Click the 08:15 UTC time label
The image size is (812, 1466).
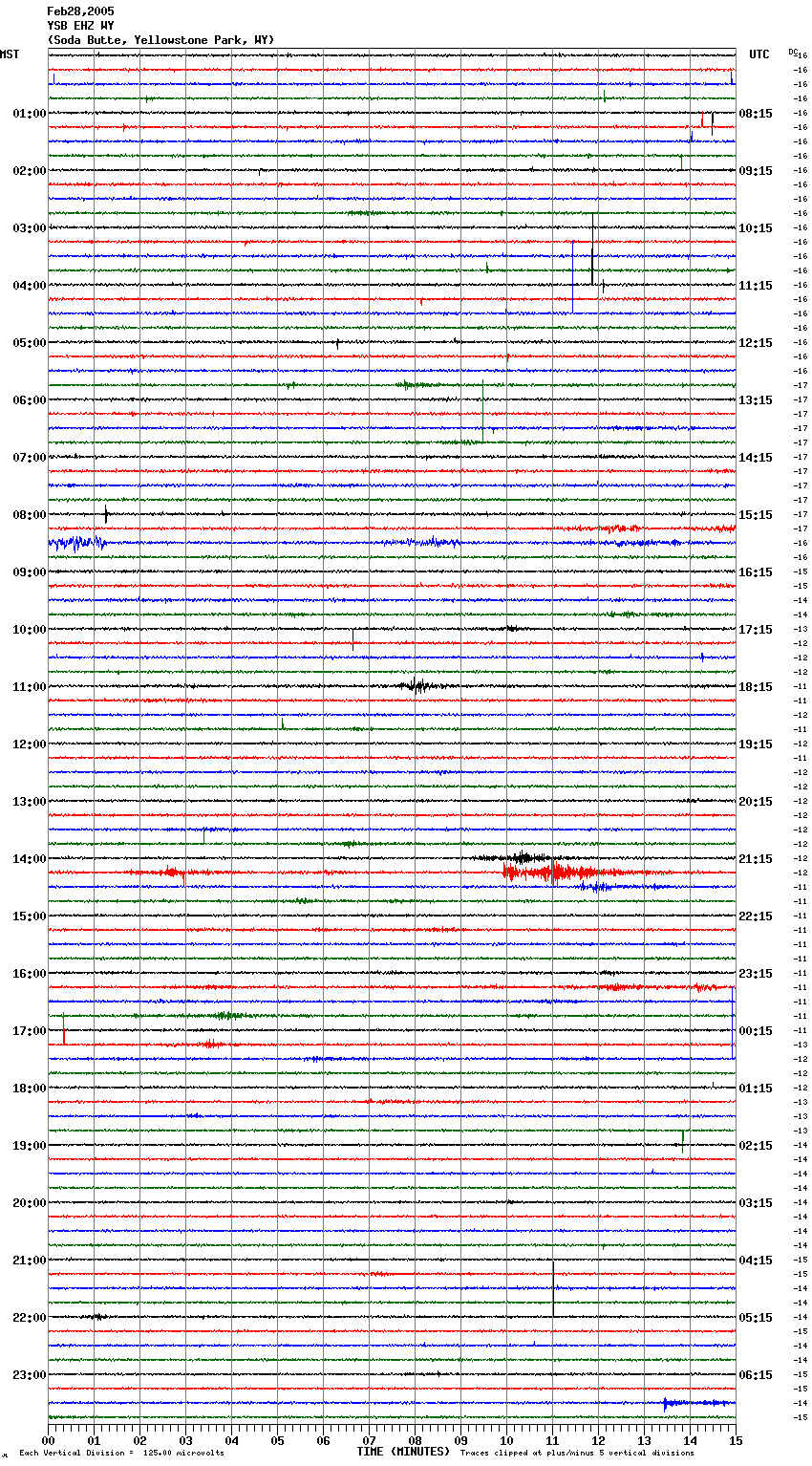point(756,114)
